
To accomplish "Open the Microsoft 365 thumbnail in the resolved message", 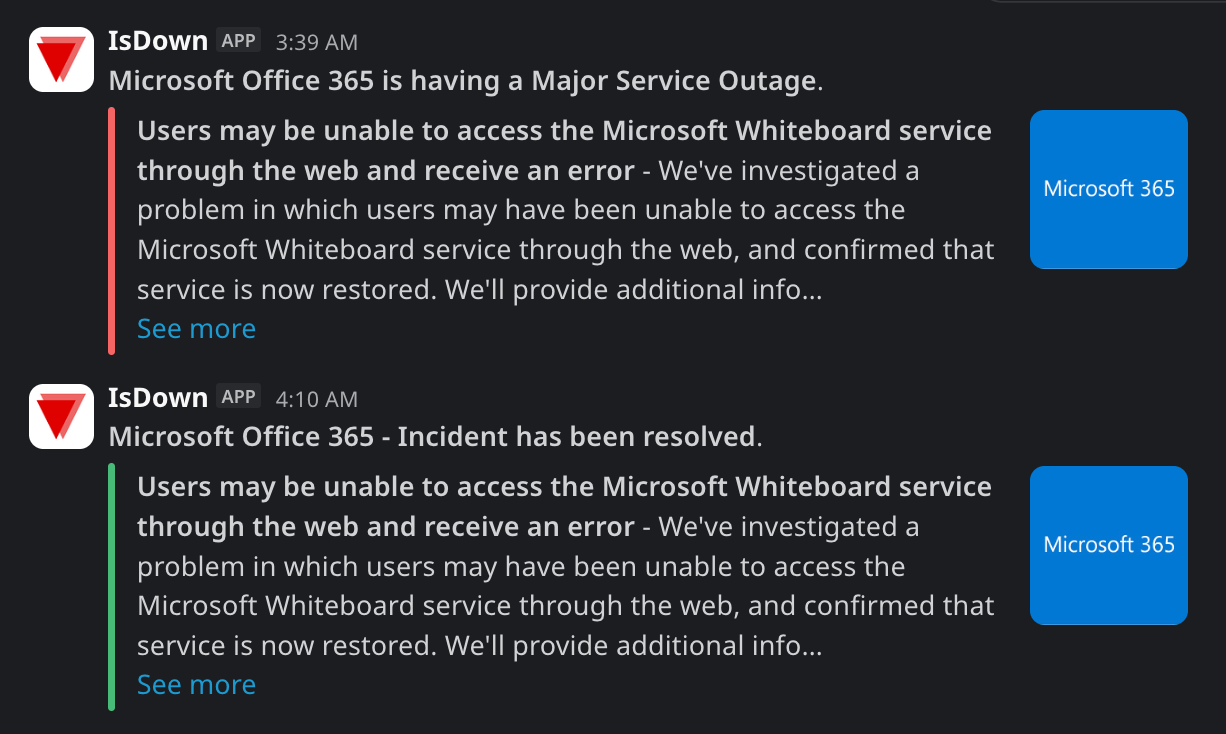I will point(1108,545).
